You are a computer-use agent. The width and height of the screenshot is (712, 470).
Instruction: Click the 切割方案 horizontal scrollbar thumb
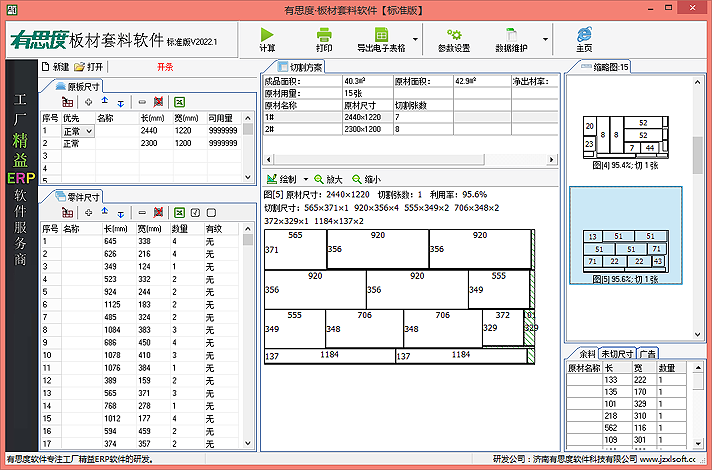(379, 159)
